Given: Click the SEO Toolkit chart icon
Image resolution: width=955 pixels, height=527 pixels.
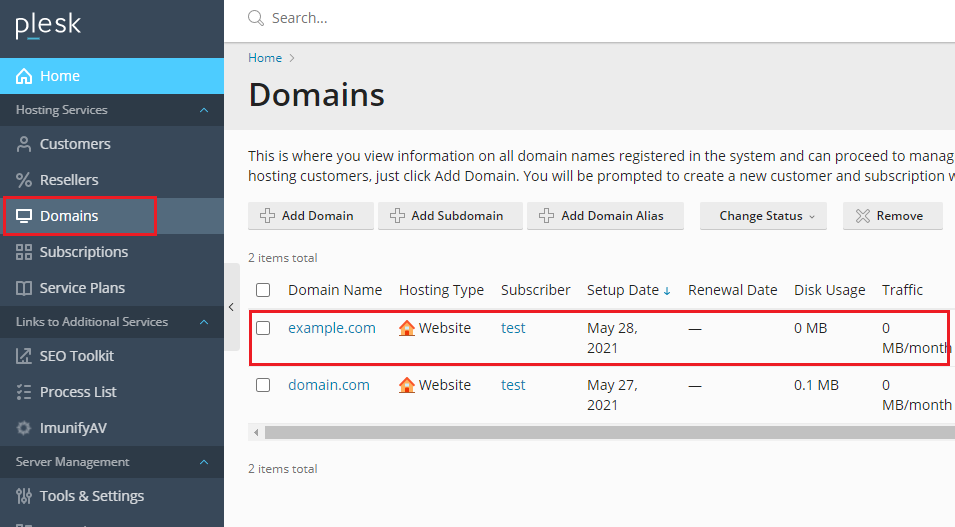Looking at the screenshot, I should click(24, 356).
